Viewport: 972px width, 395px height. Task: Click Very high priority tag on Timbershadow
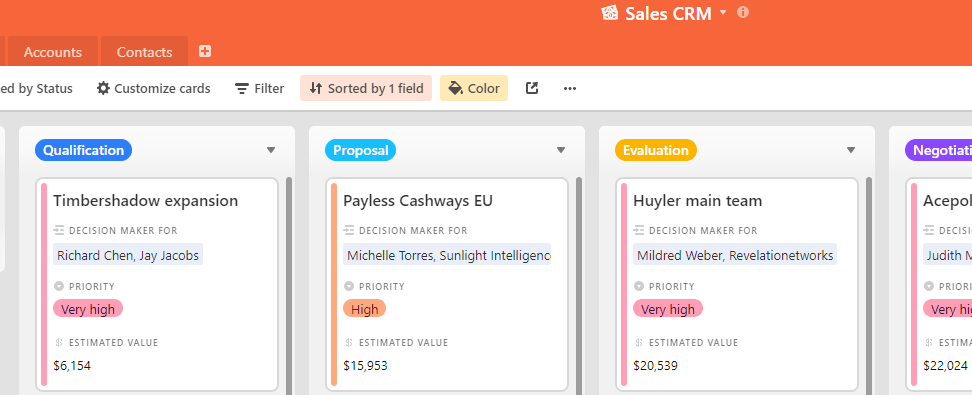point(88,309)
